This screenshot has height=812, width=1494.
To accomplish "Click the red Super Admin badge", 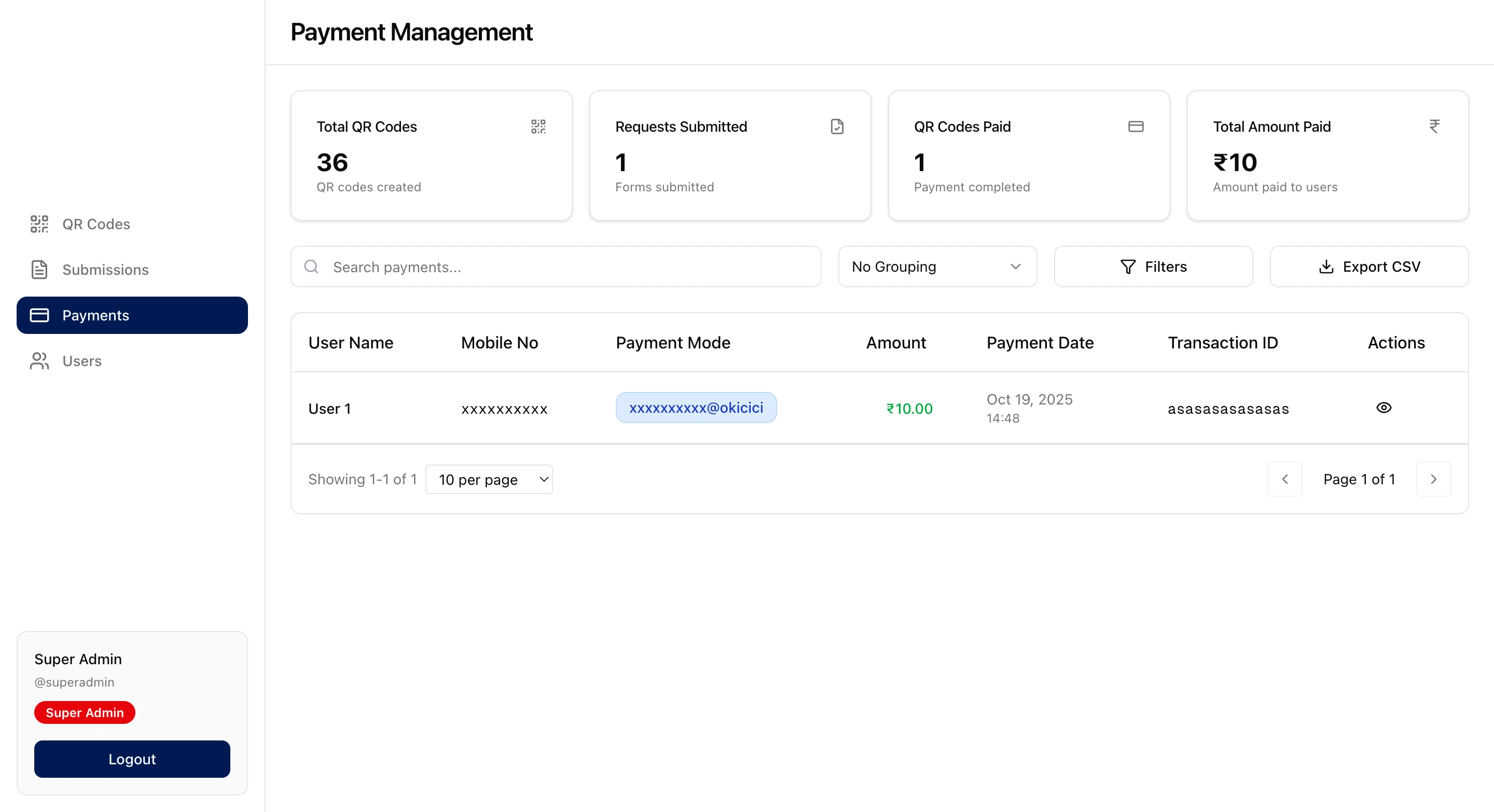I will click(x=84, y=712).
